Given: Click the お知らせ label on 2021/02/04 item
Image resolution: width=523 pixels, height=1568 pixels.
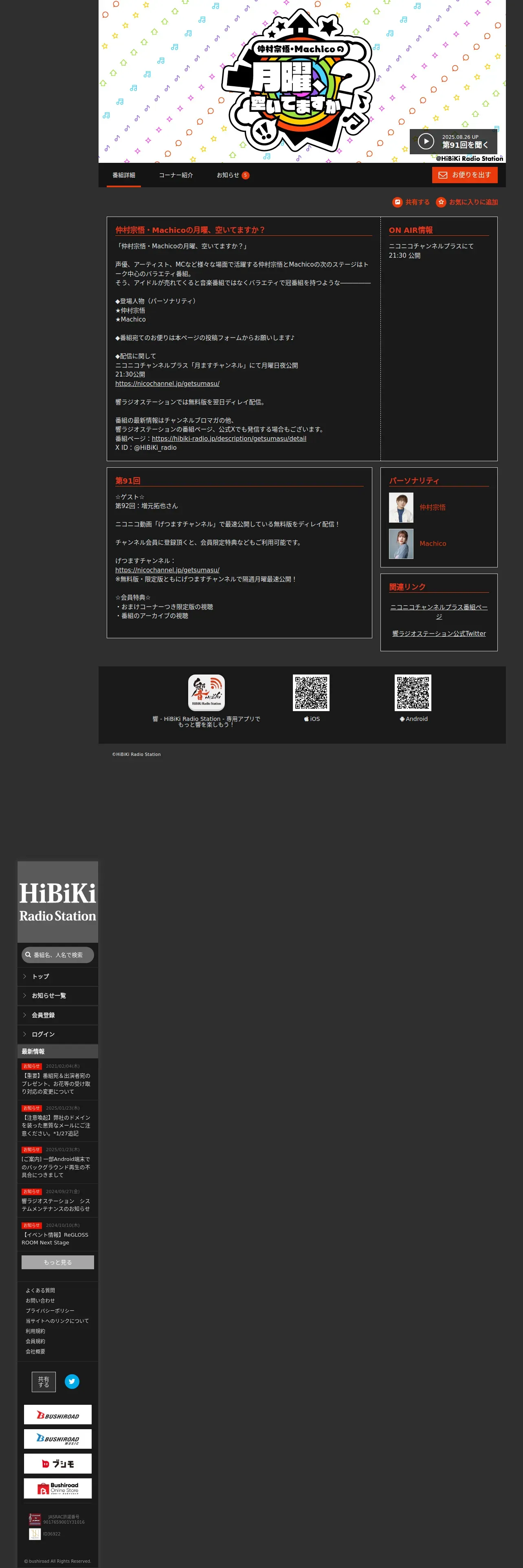Looking at the screenshot, I should [x=32, y=1067].
